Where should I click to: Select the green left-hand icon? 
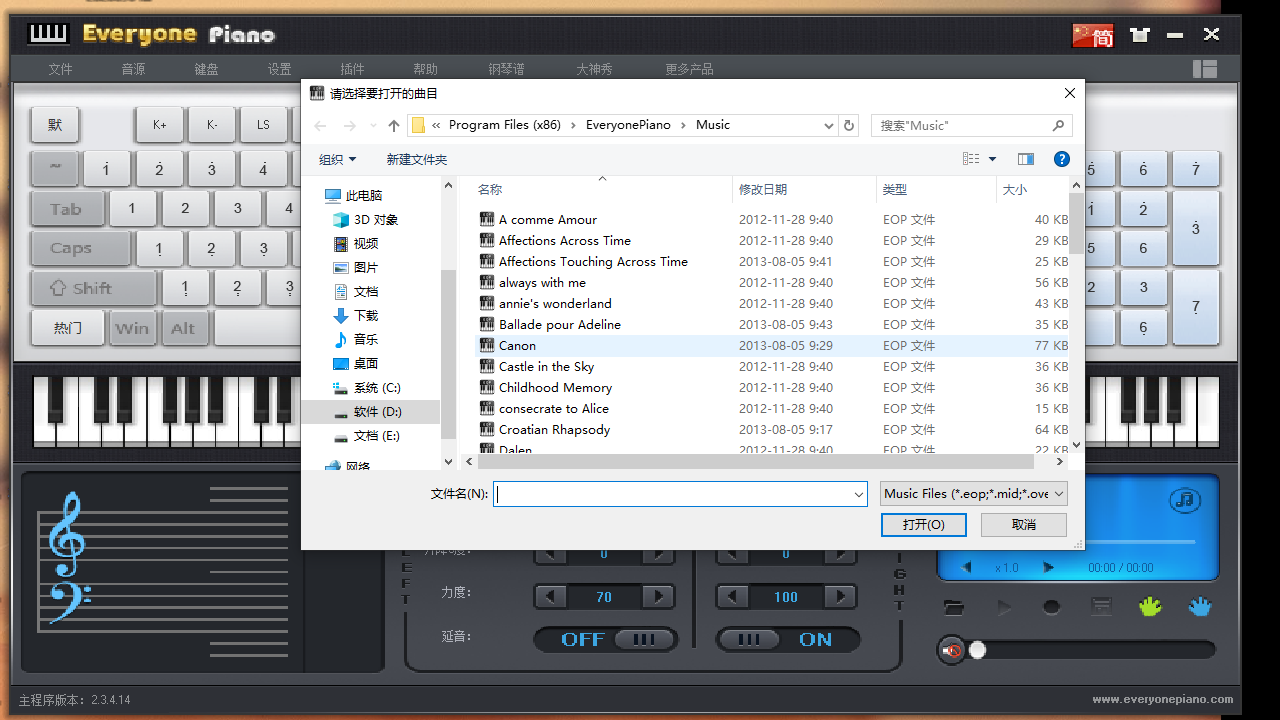point(1150,606)
